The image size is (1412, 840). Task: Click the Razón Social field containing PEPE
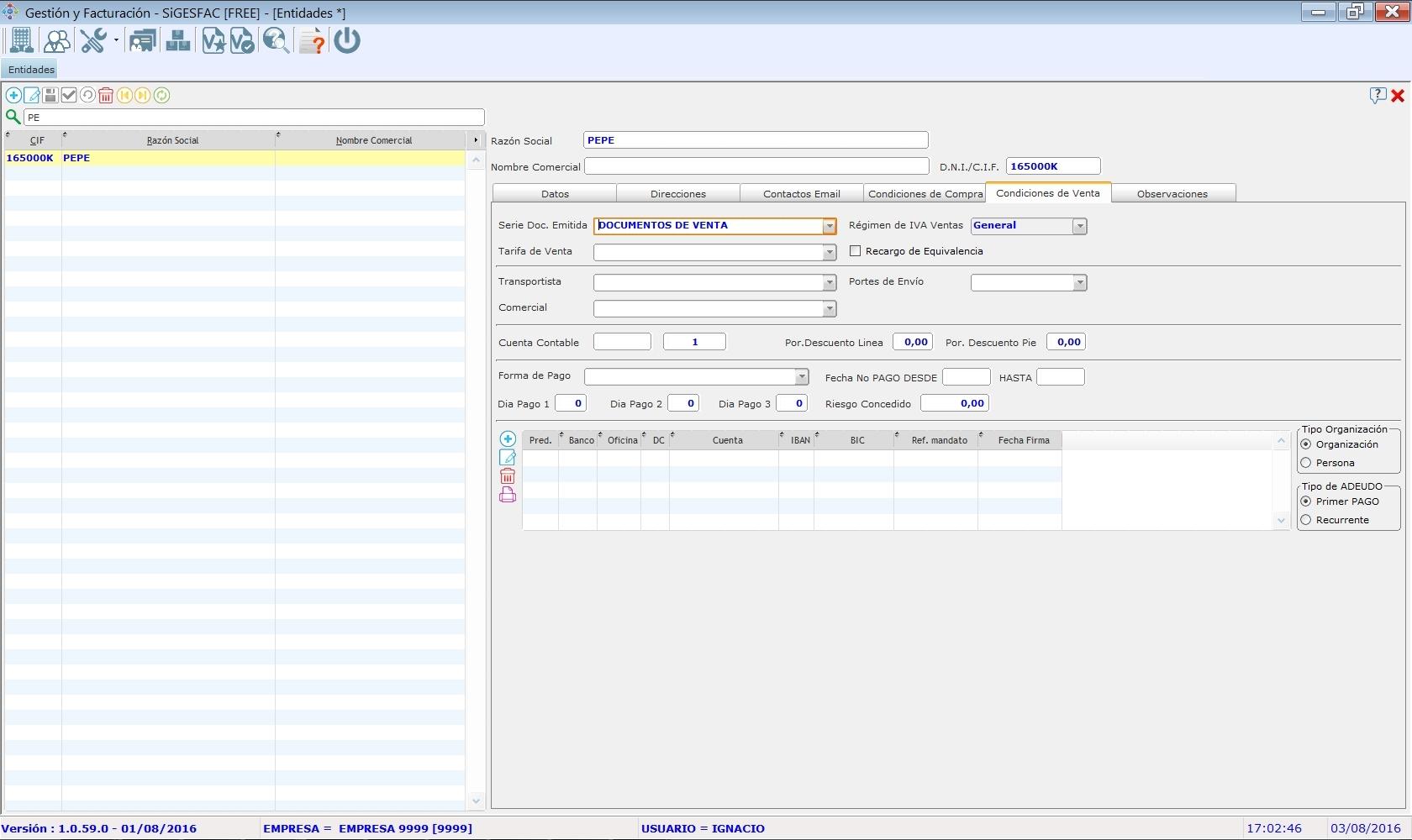coord(756,140)
